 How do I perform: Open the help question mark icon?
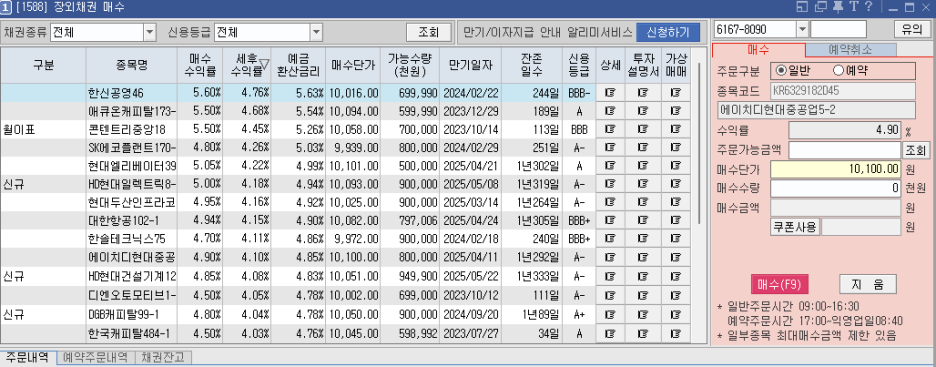[869, 7]
